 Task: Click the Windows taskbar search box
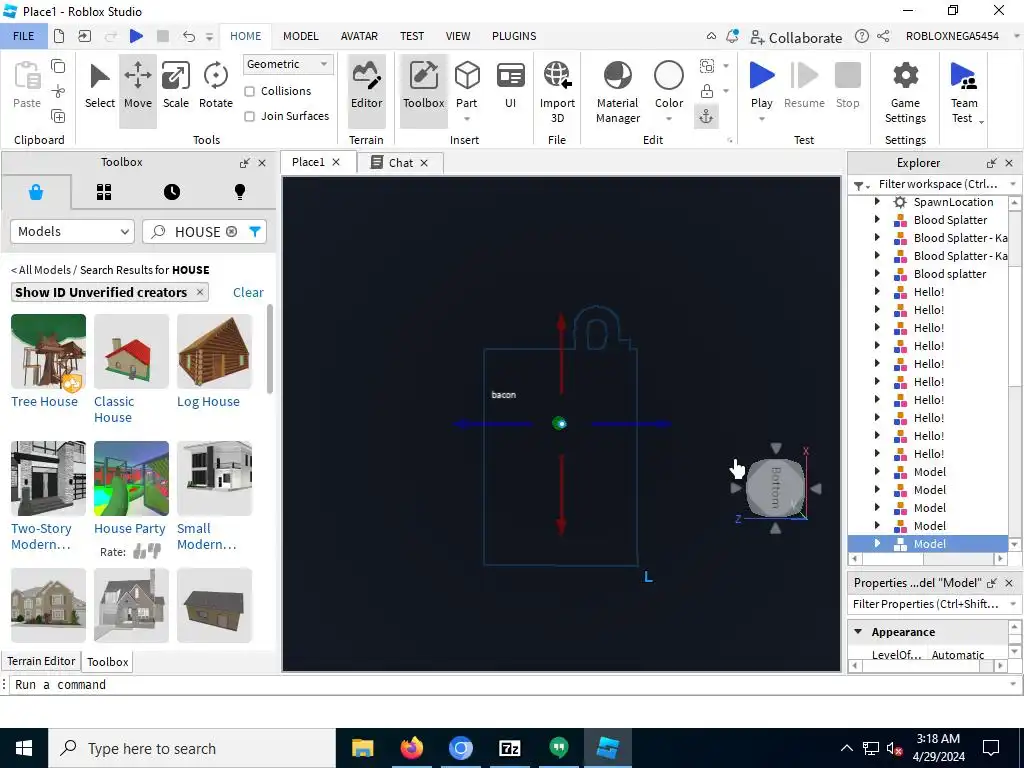pos(192,748)
